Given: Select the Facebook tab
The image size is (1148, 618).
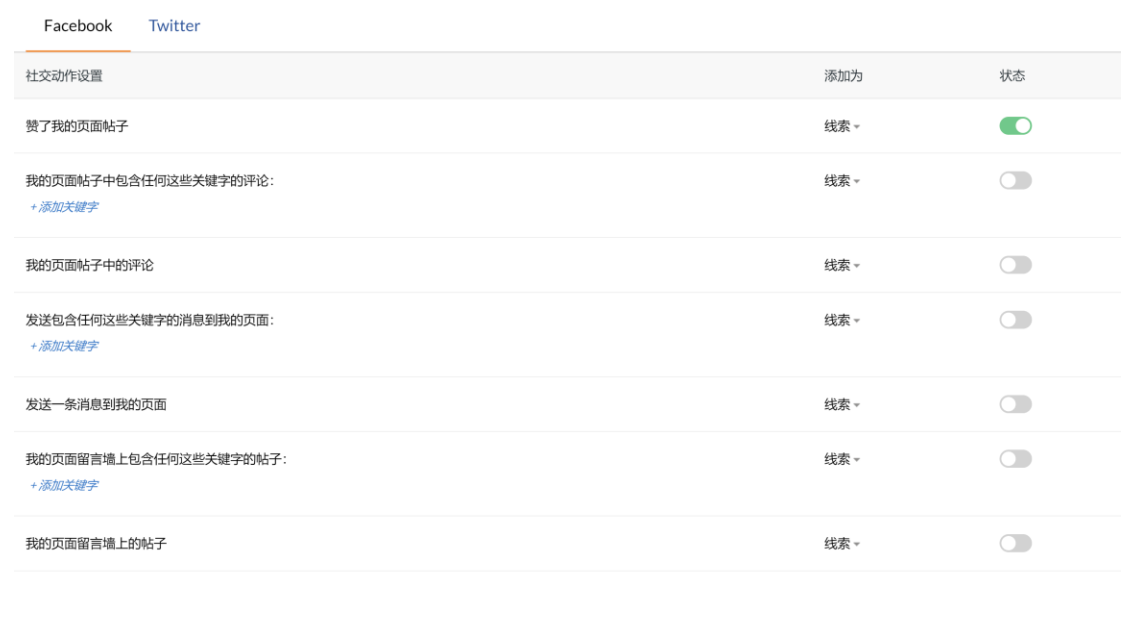Looking at the screenshot, I should [x=78, y=26].
